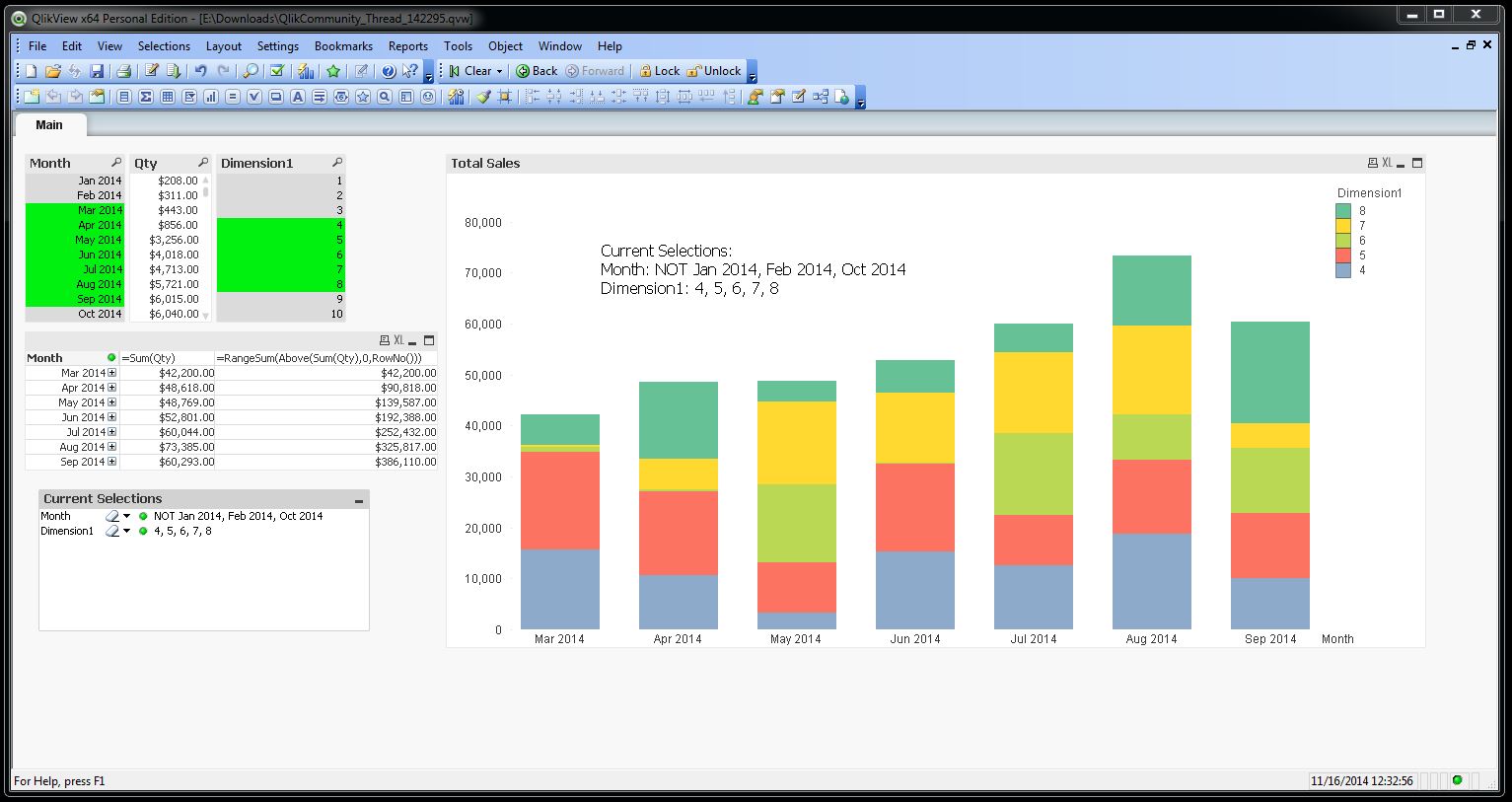Image resolution: width=1512 pixels, height=802 pixels.
Task: Save the document with floppy icon
Action: click(x=97, y=71)
